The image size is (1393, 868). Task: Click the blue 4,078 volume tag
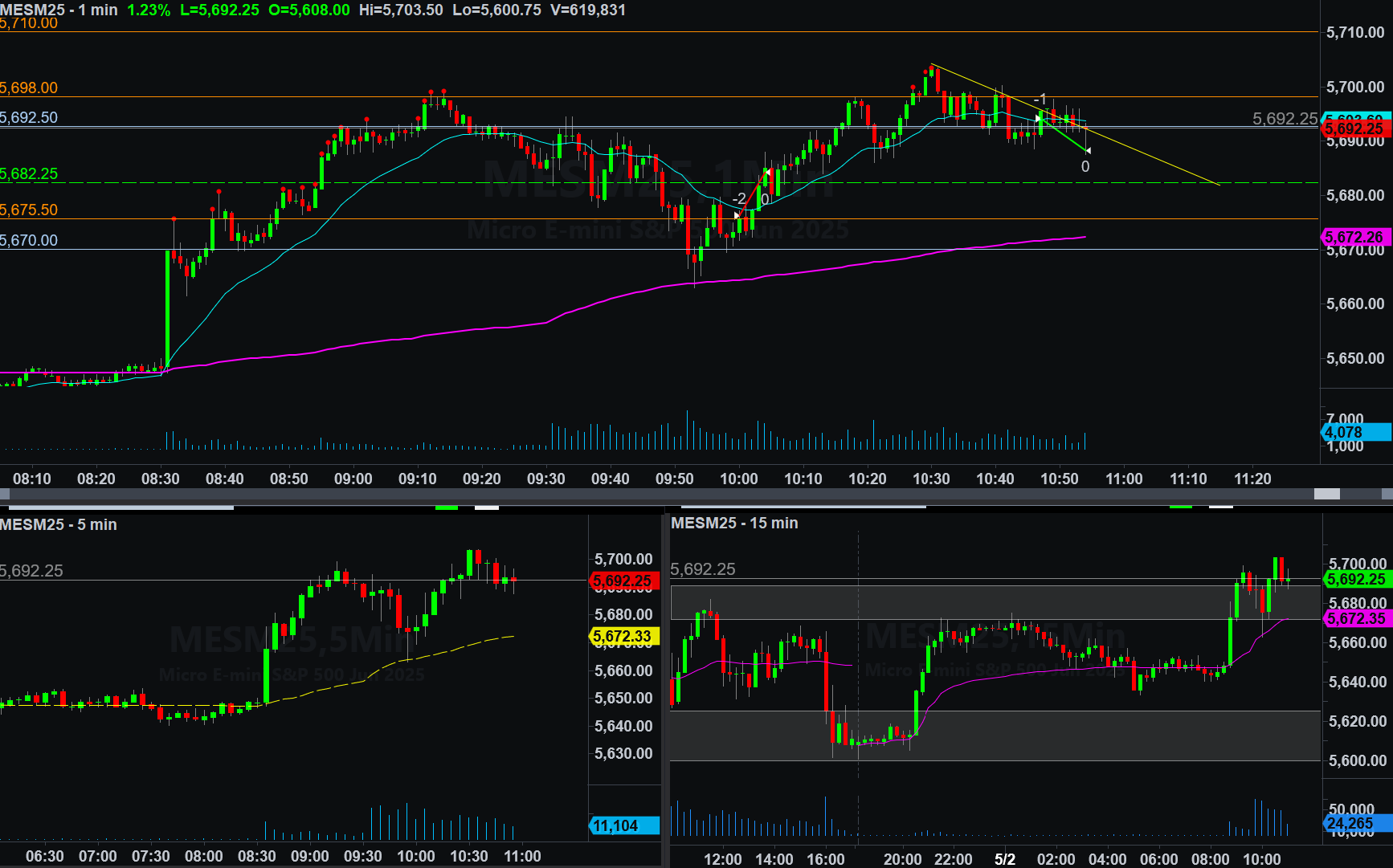tap(1356, 433)
